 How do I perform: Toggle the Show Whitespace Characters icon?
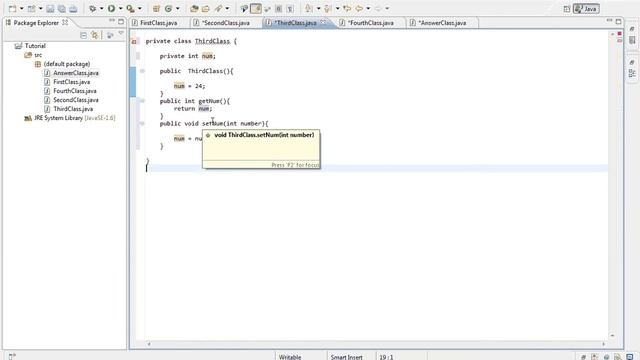tap(290, 9)
